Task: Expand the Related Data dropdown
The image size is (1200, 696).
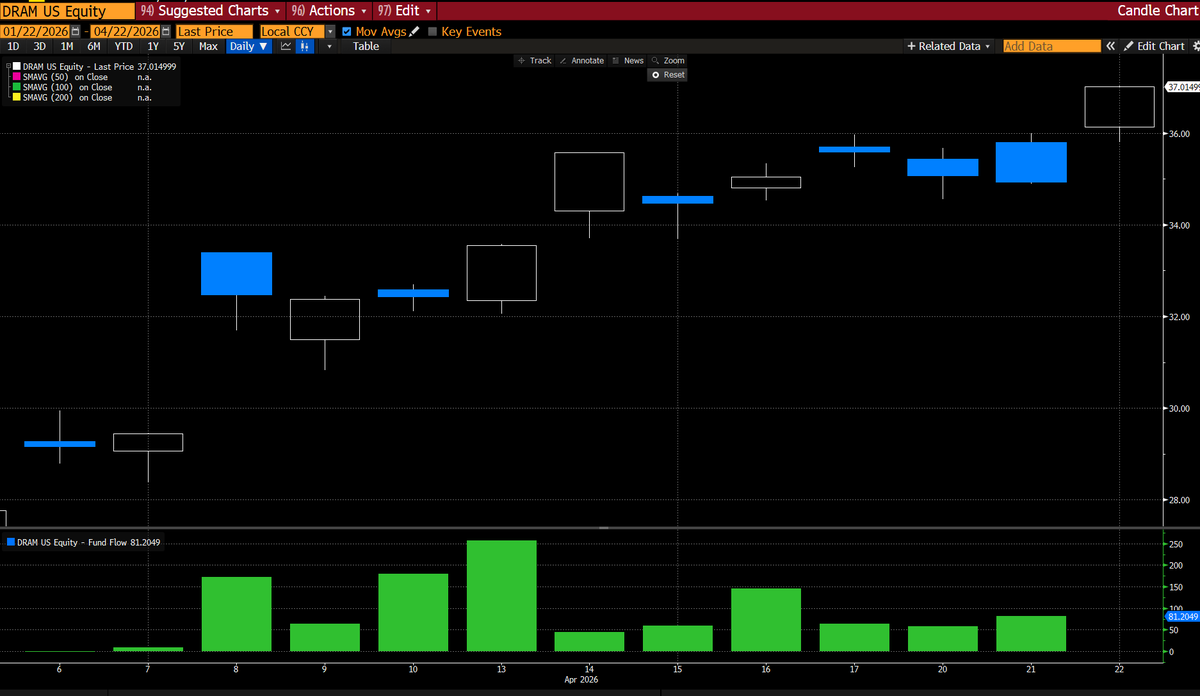Action: [949, 46]
